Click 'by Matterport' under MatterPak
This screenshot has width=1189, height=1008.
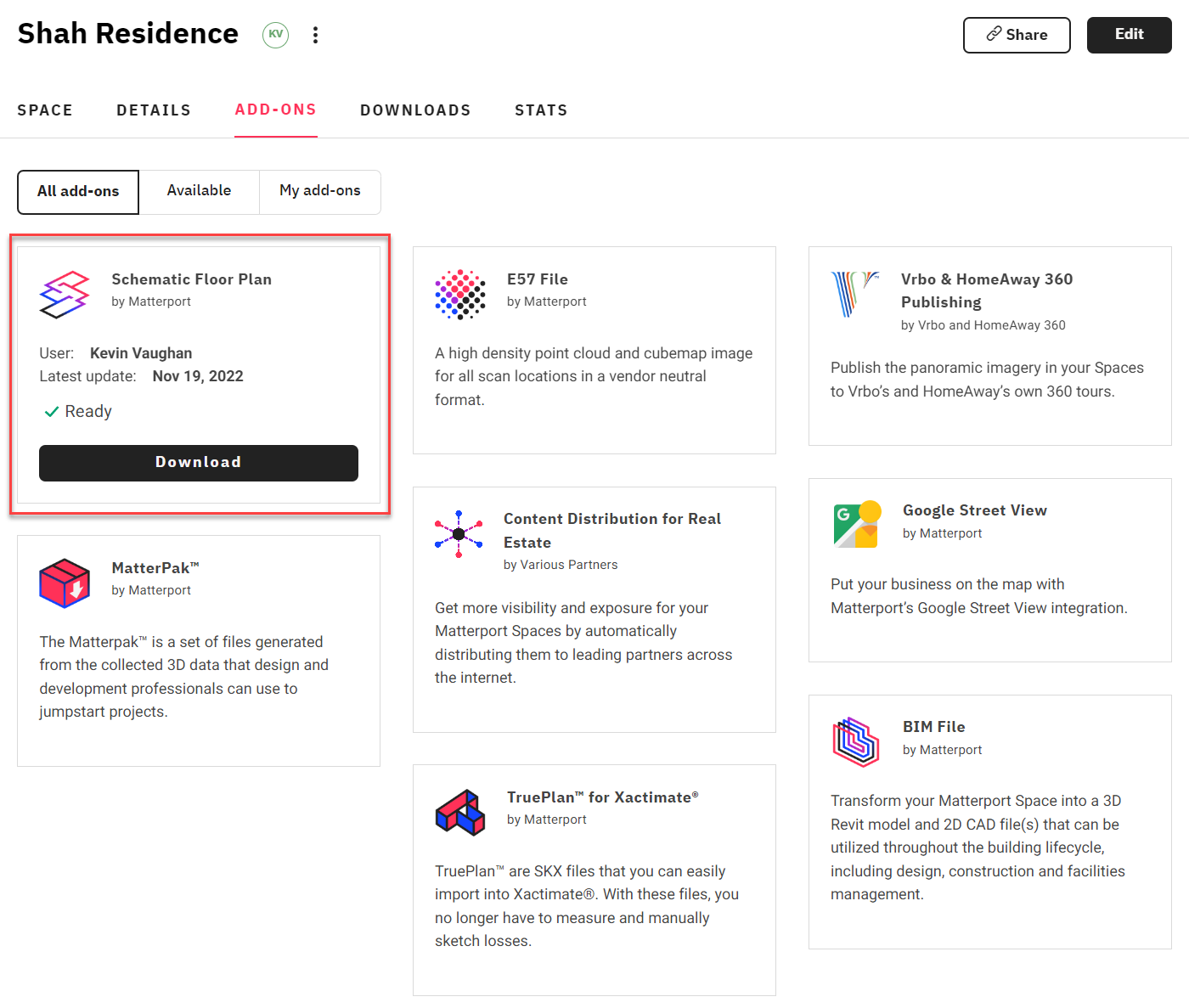point(151,590)
